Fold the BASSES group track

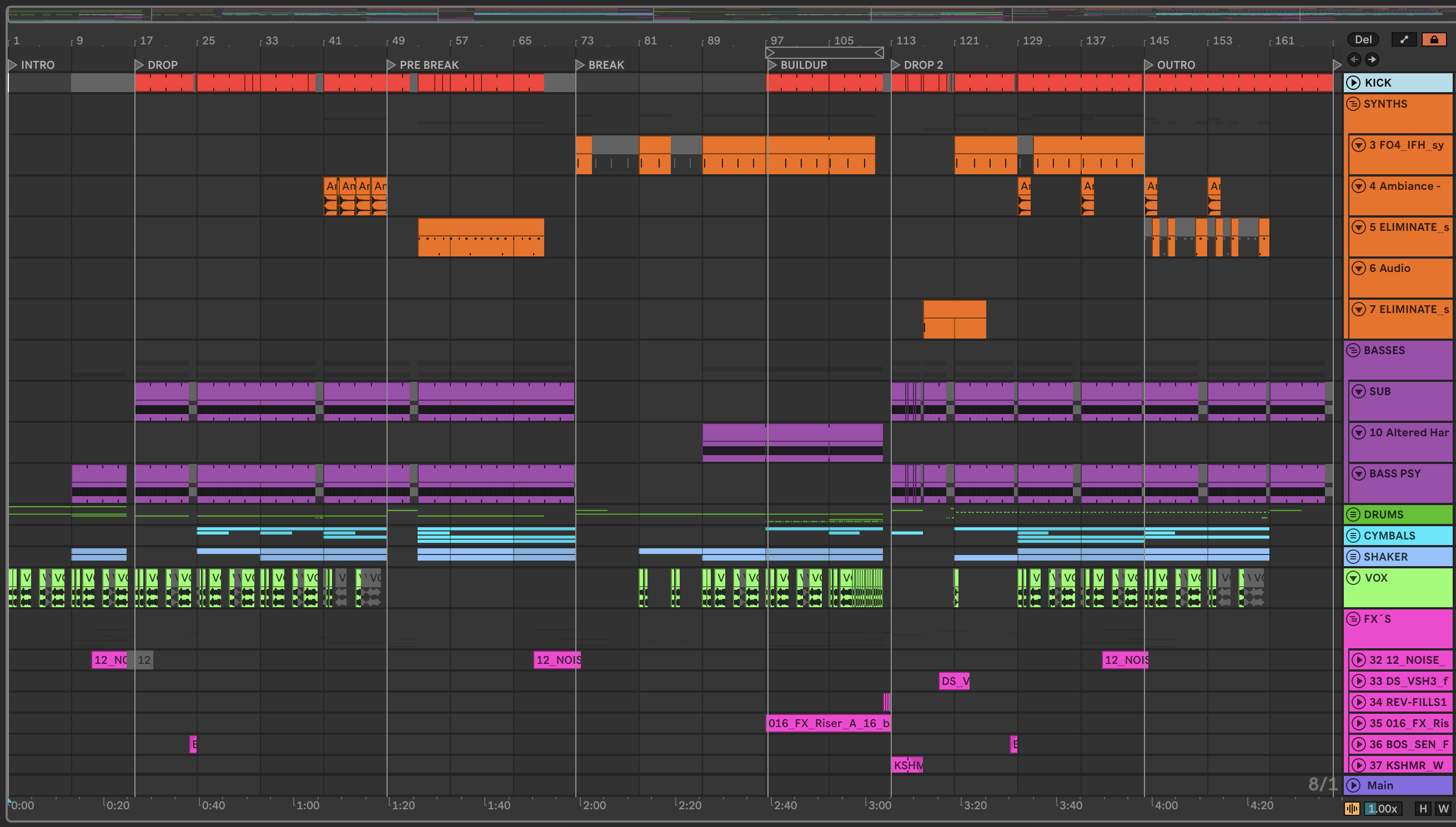[1354, 350]
